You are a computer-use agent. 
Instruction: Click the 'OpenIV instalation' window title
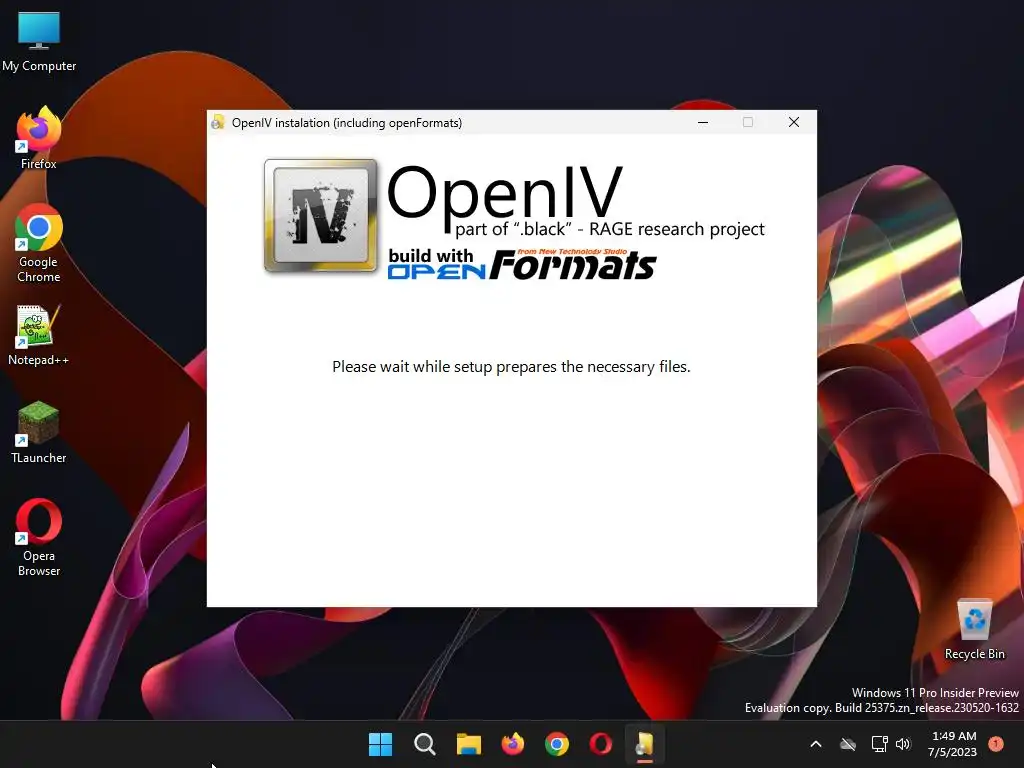pyautogui.click(x=347, y=123)
